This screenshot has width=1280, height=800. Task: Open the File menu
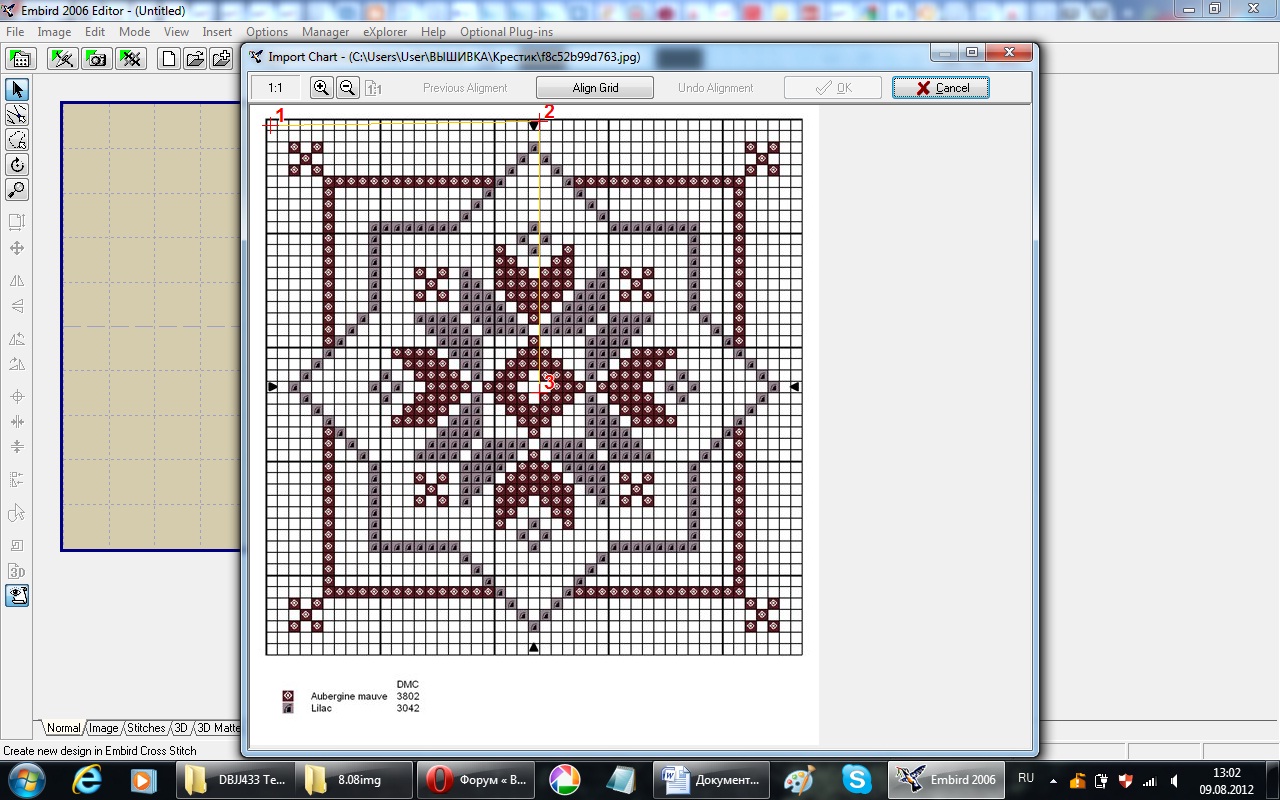(x=15, y=32)
